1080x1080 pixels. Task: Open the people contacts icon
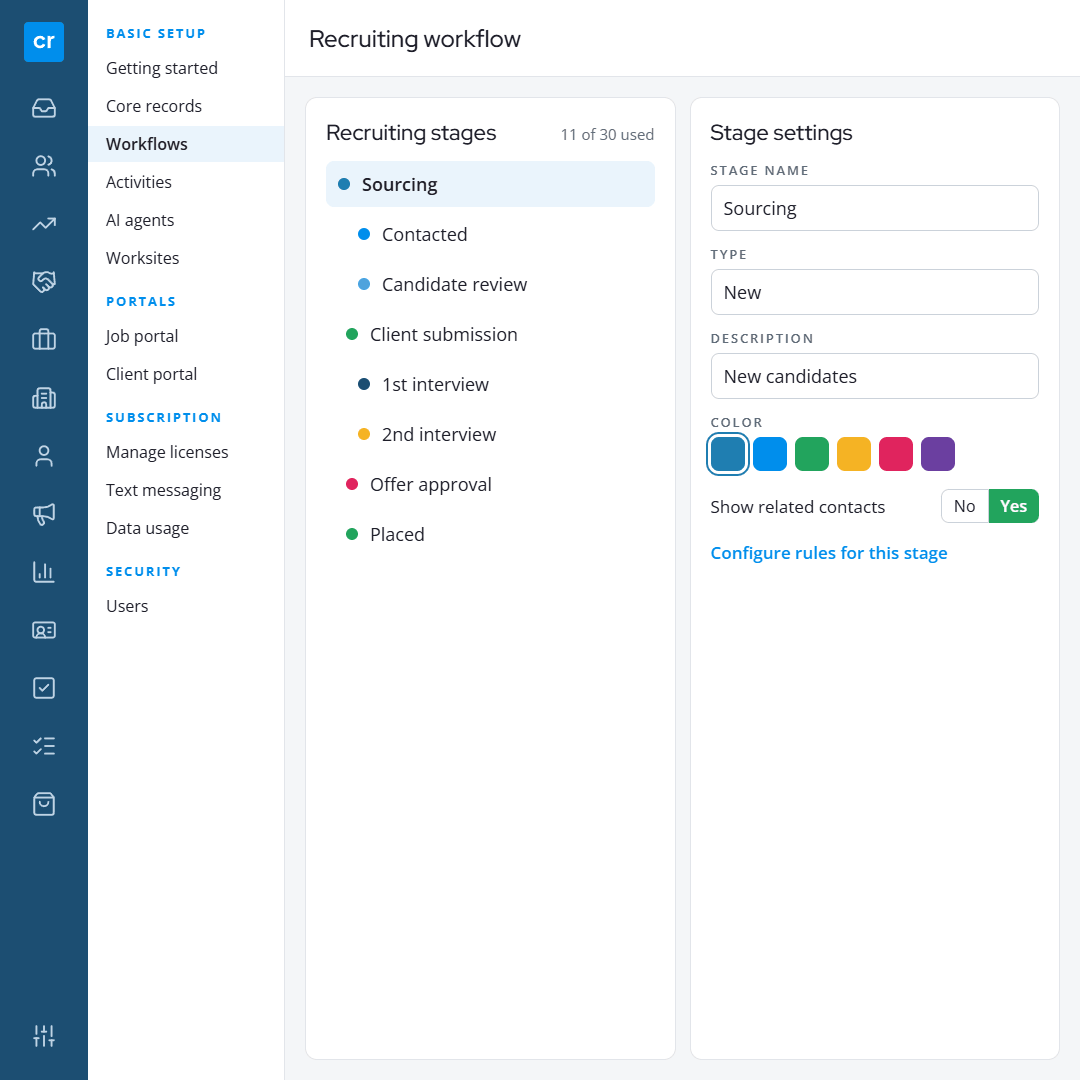(x=44, y=166)
